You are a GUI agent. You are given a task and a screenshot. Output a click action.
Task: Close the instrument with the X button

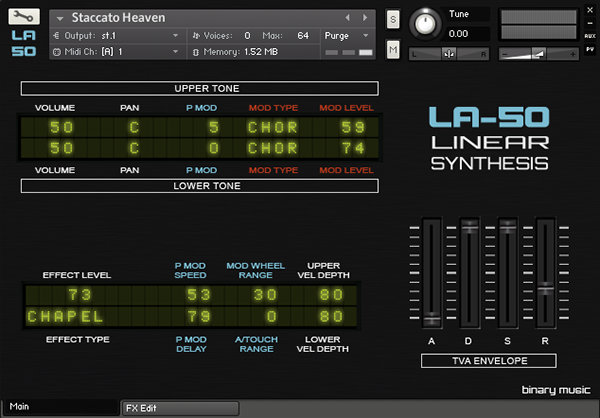click(590, 10)
